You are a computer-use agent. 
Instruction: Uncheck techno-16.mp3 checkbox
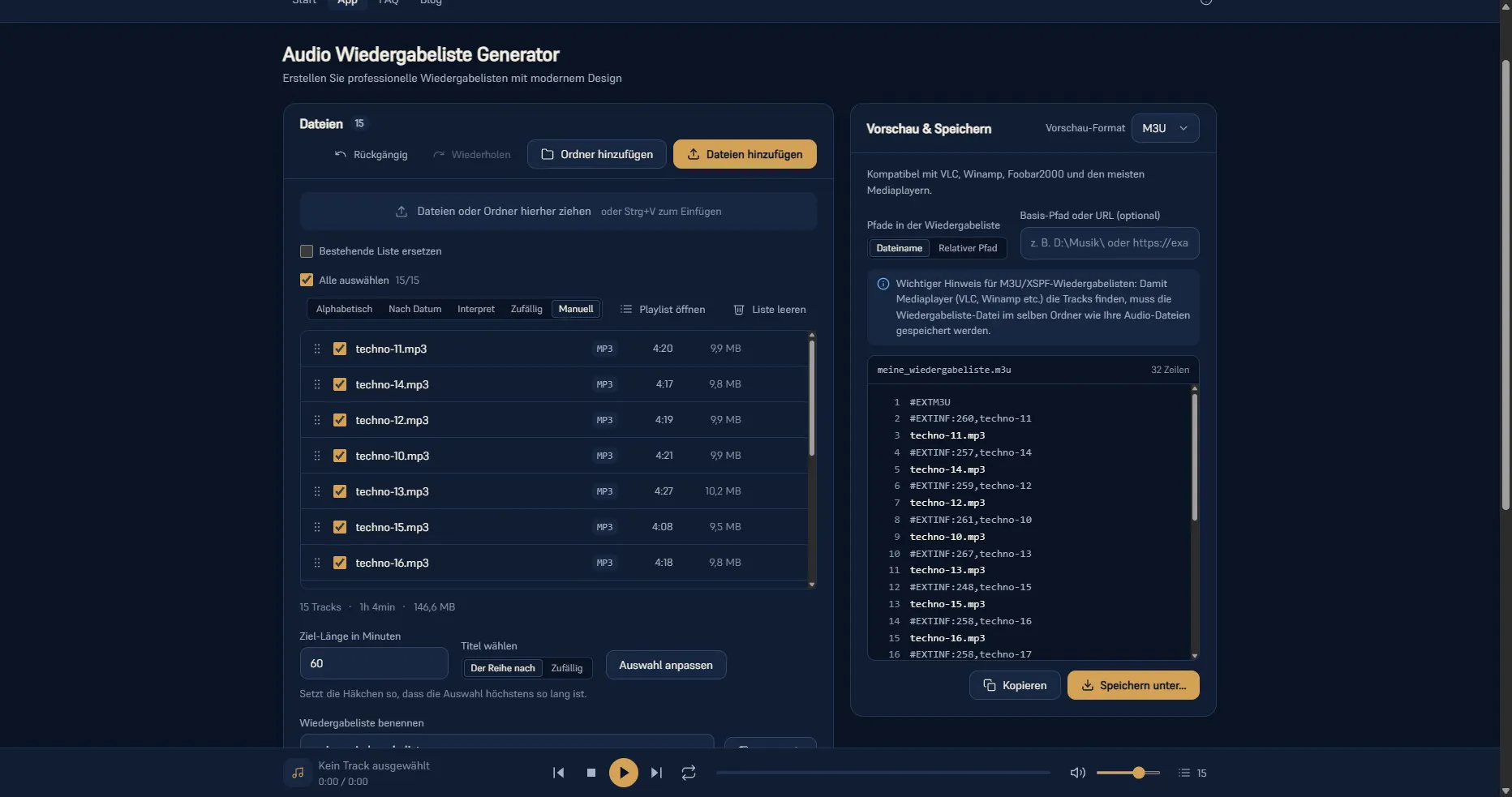click(x=340, y=563)
